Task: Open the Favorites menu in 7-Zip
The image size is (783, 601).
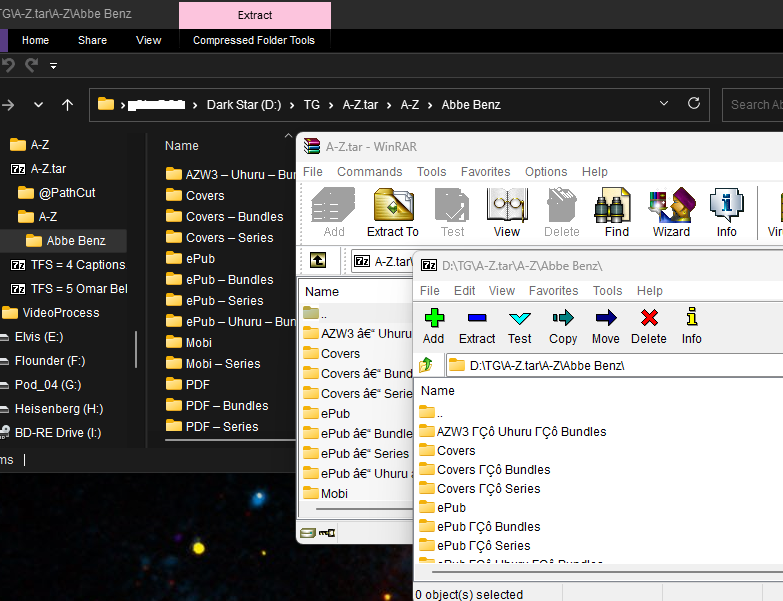Action: click(x=553, y=291)
